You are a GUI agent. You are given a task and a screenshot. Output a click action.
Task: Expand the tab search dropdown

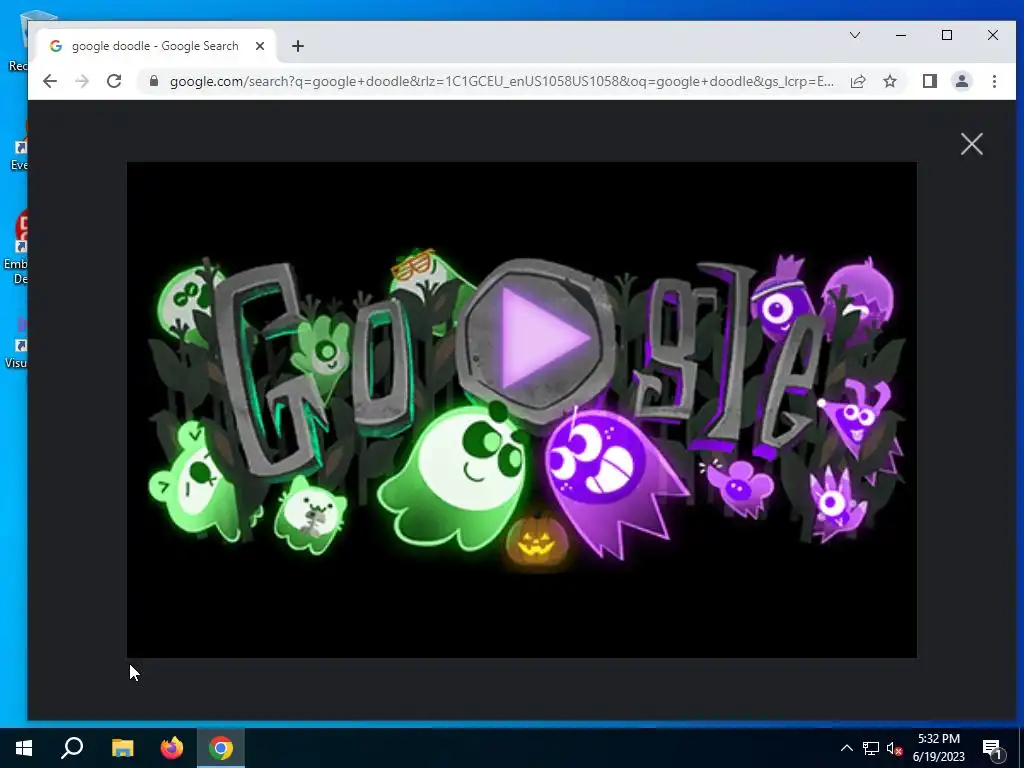click(x=855, y=35)
